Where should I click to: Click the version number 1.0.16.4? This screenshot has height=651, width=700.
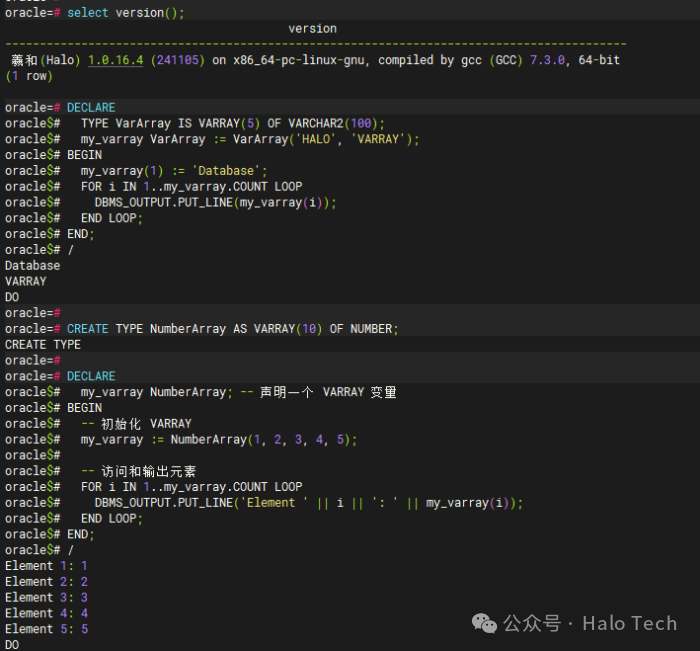click(116, 60)
